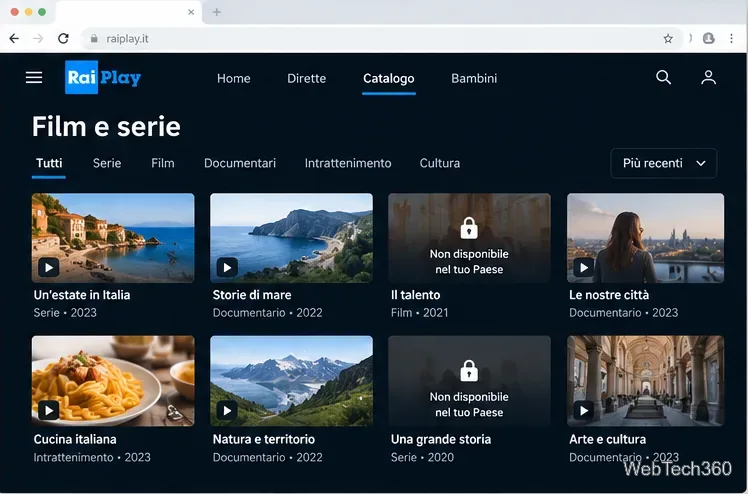The height and width of the screenshot is (494, 748).
Task: Open Il talento title link
Action: coord(416,295)
